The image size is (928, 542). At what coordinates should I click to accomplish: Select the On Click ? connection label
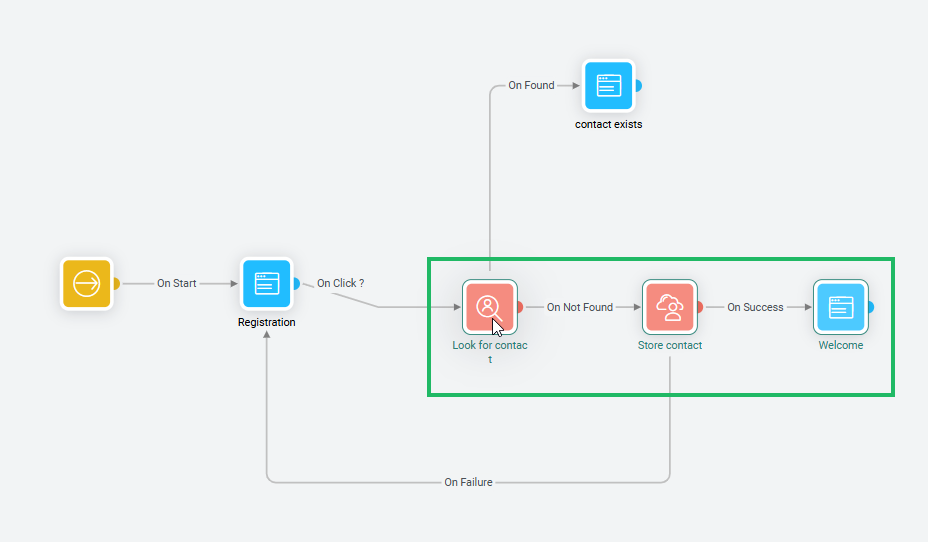click(x=340, y=284)
